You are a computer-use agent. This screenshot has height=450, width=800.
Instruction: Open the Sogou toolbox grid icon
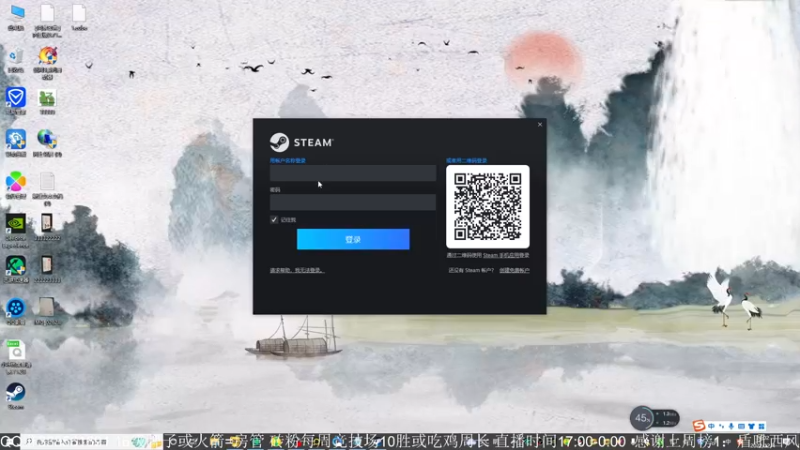point(762,426)
